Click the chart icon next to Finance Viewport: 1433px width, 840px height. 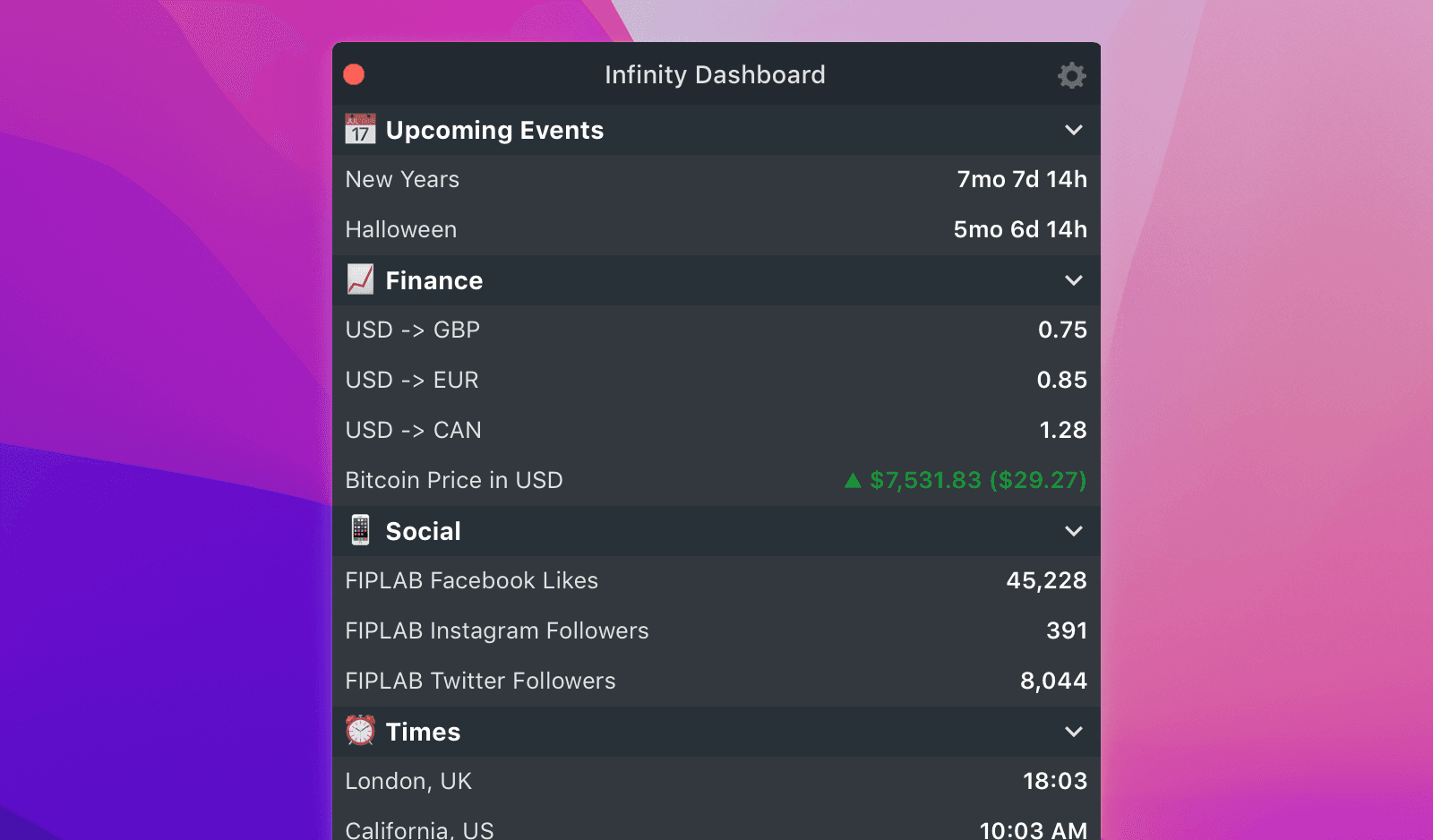360,279
